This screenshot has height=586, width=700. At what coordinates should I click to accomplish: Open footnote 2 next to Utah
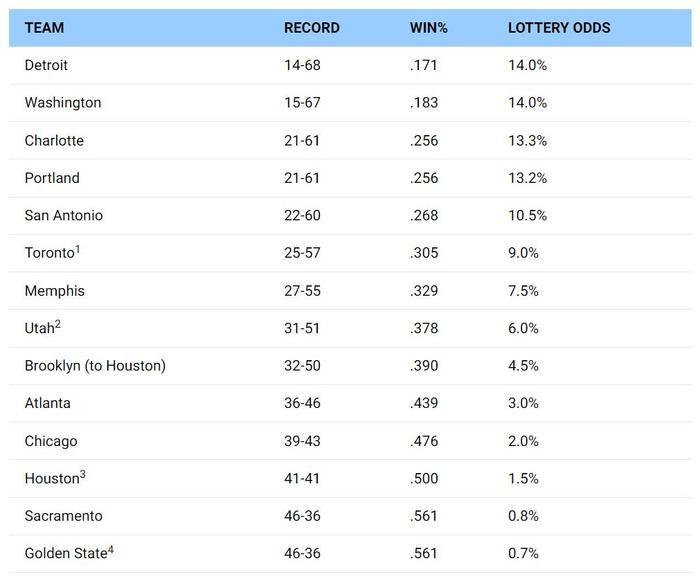click(58, 324)
